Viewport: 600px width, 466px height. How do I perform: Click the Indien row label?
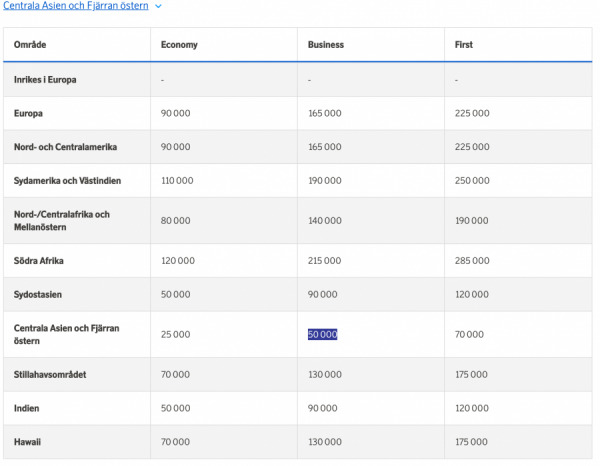[27, 409]
